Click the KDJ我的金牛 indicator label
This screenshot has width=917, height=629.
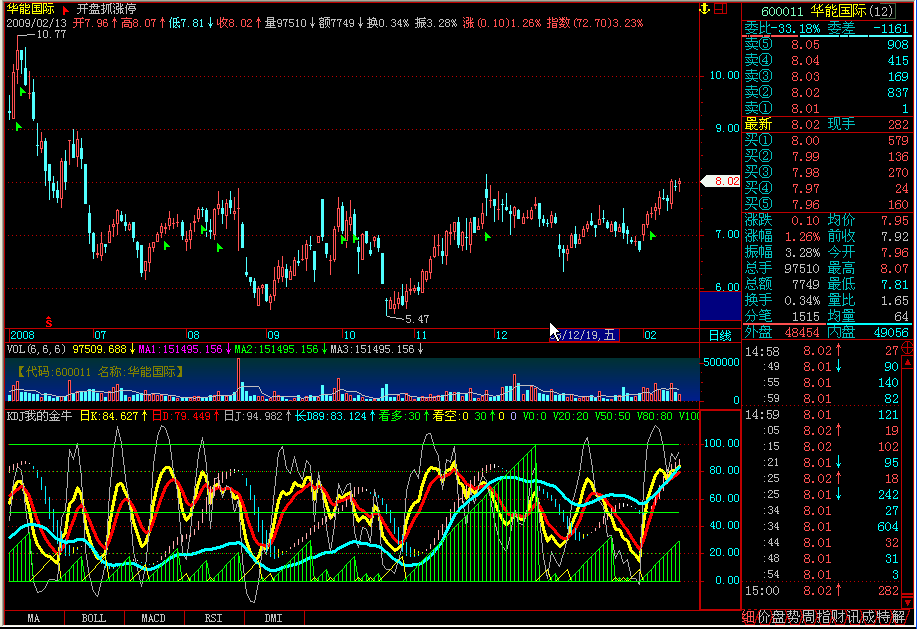(x=39, y=416)
